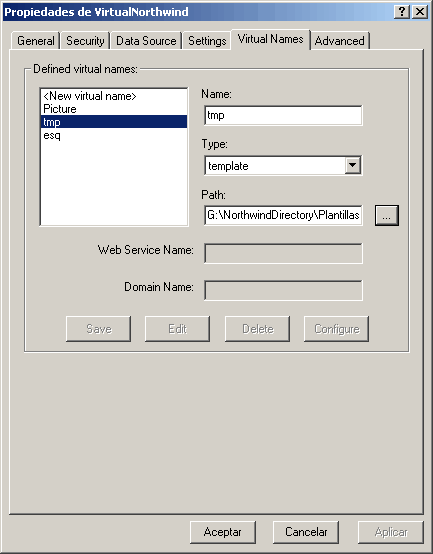Go to the Data Source tab
This screenshot has height=554, width=433.
(146, 41)
